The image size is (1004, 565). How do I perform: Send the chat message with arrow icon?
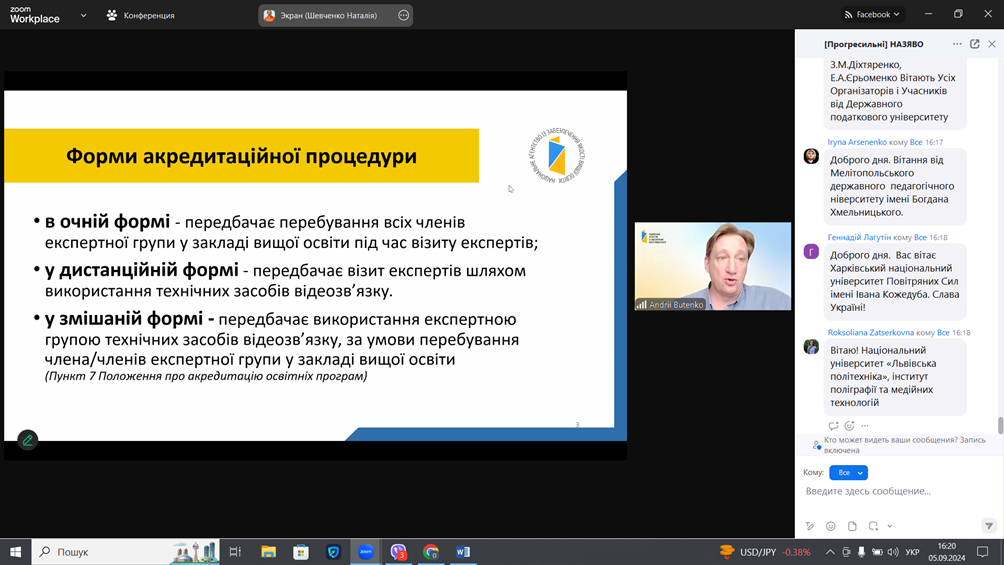(x=989, y=526)
